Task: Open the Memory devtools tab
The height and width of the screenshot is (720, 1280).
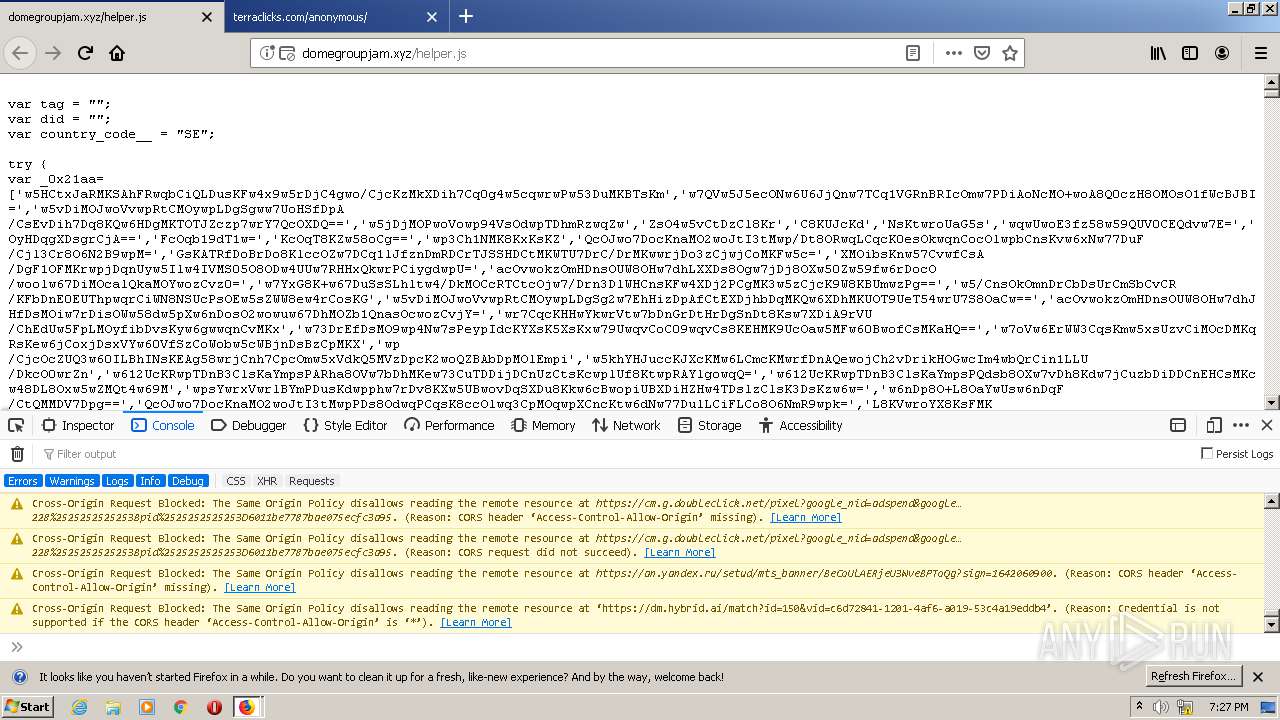Action: (x=543, y=425)
